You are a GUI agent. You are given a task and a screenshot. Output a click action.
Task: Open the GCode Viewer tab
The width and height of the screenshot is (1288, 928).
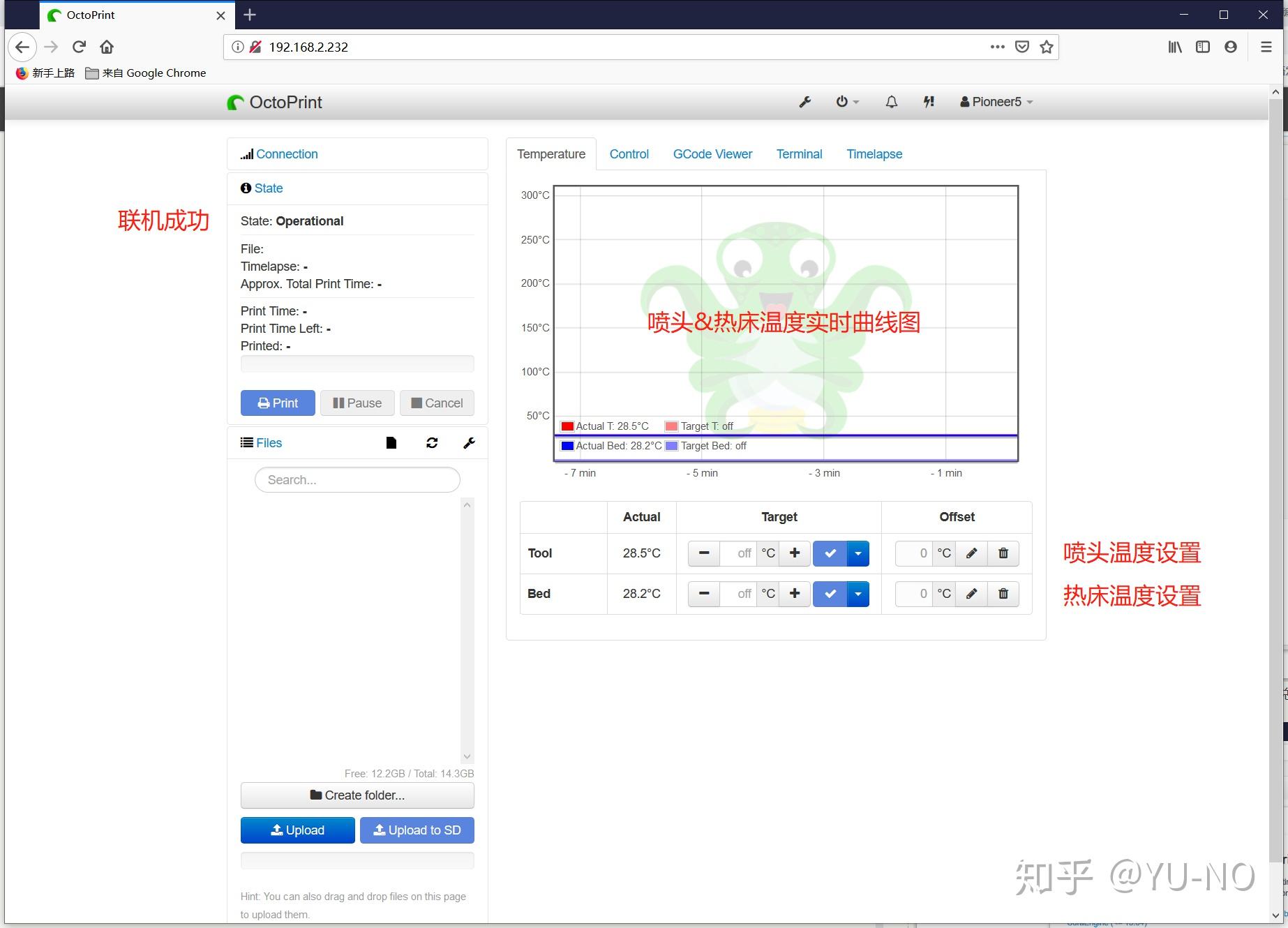tap(712, 154)
